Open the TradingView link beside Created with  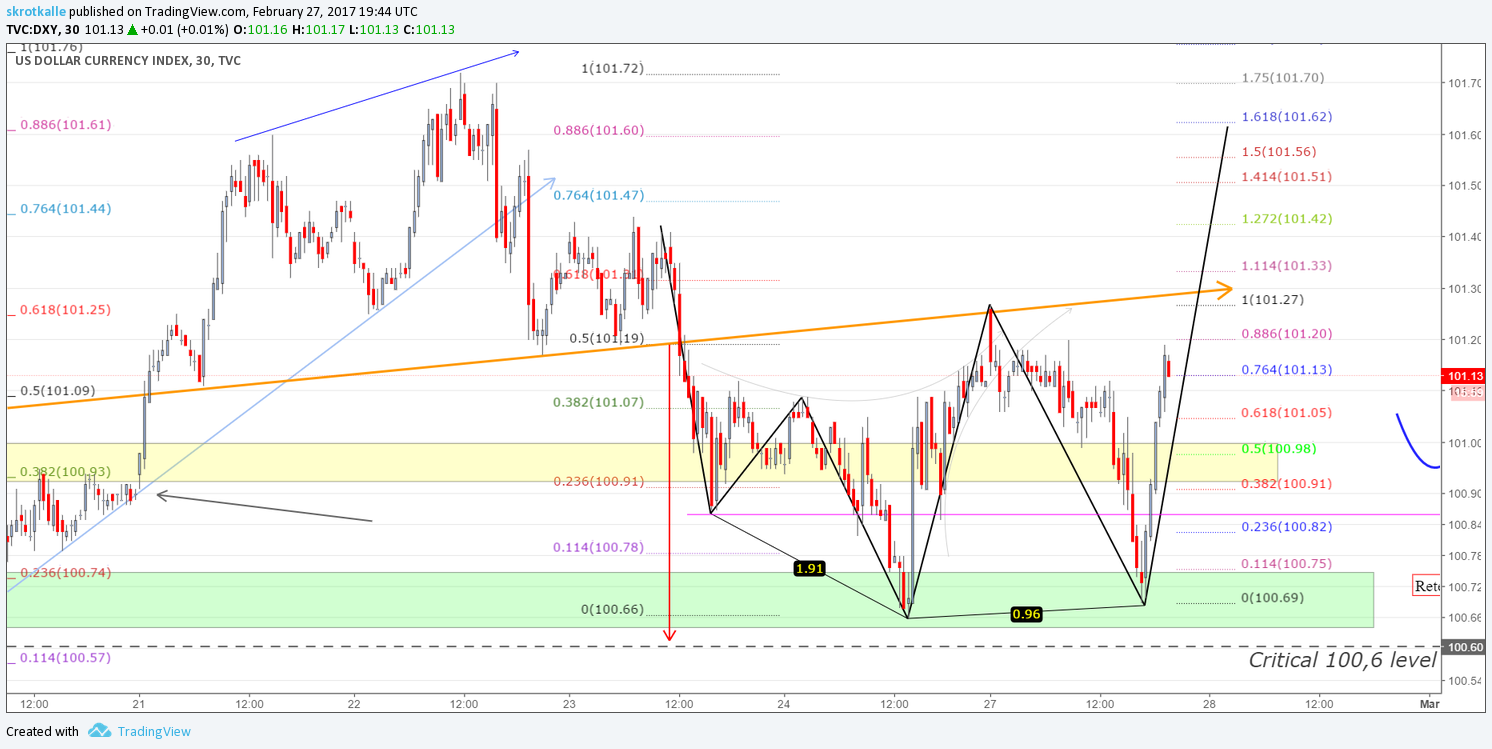pyautogui.click(x=154, y=732)
